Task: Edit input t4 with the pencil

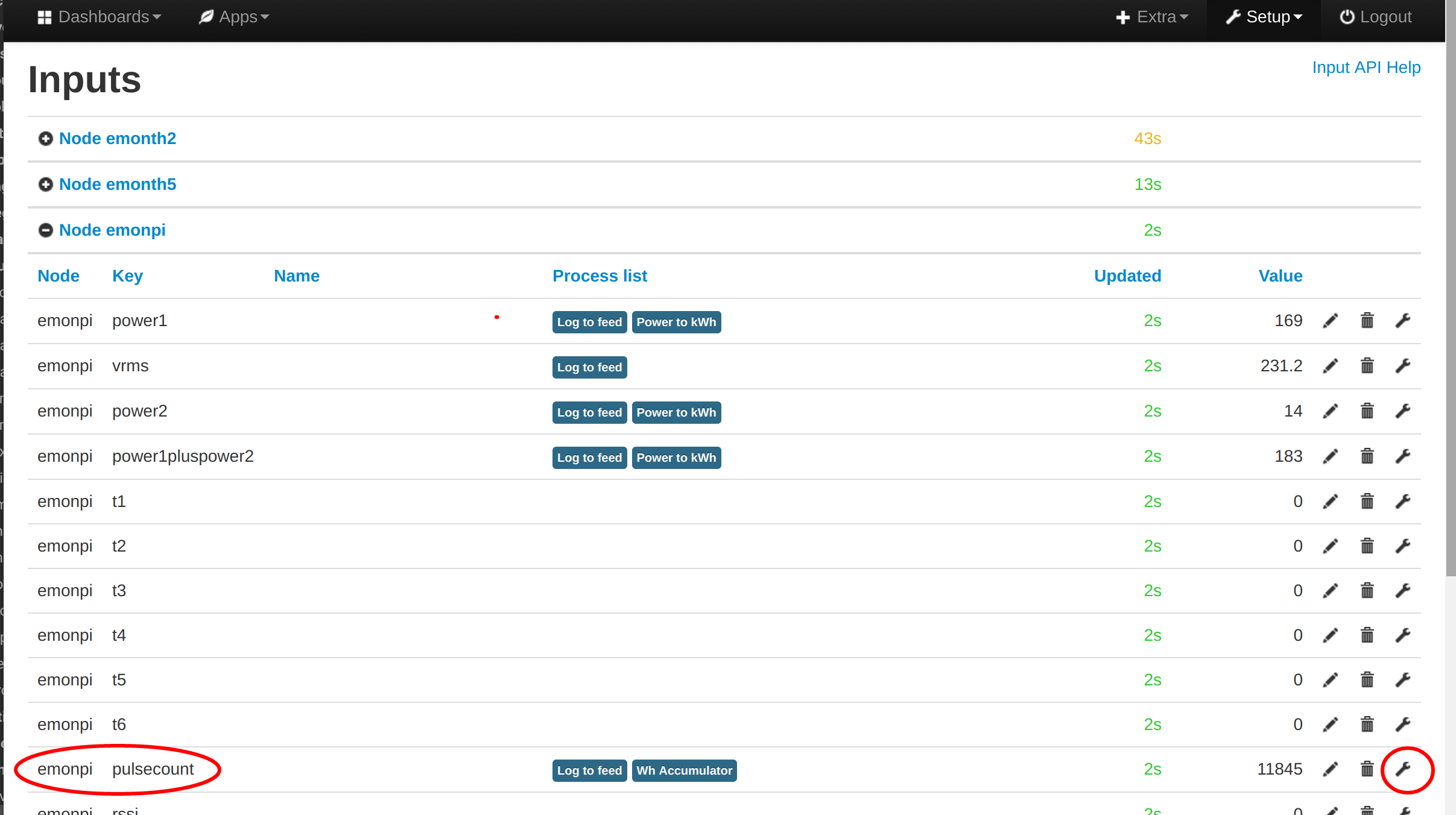Action: click(x=1331, y=635)
